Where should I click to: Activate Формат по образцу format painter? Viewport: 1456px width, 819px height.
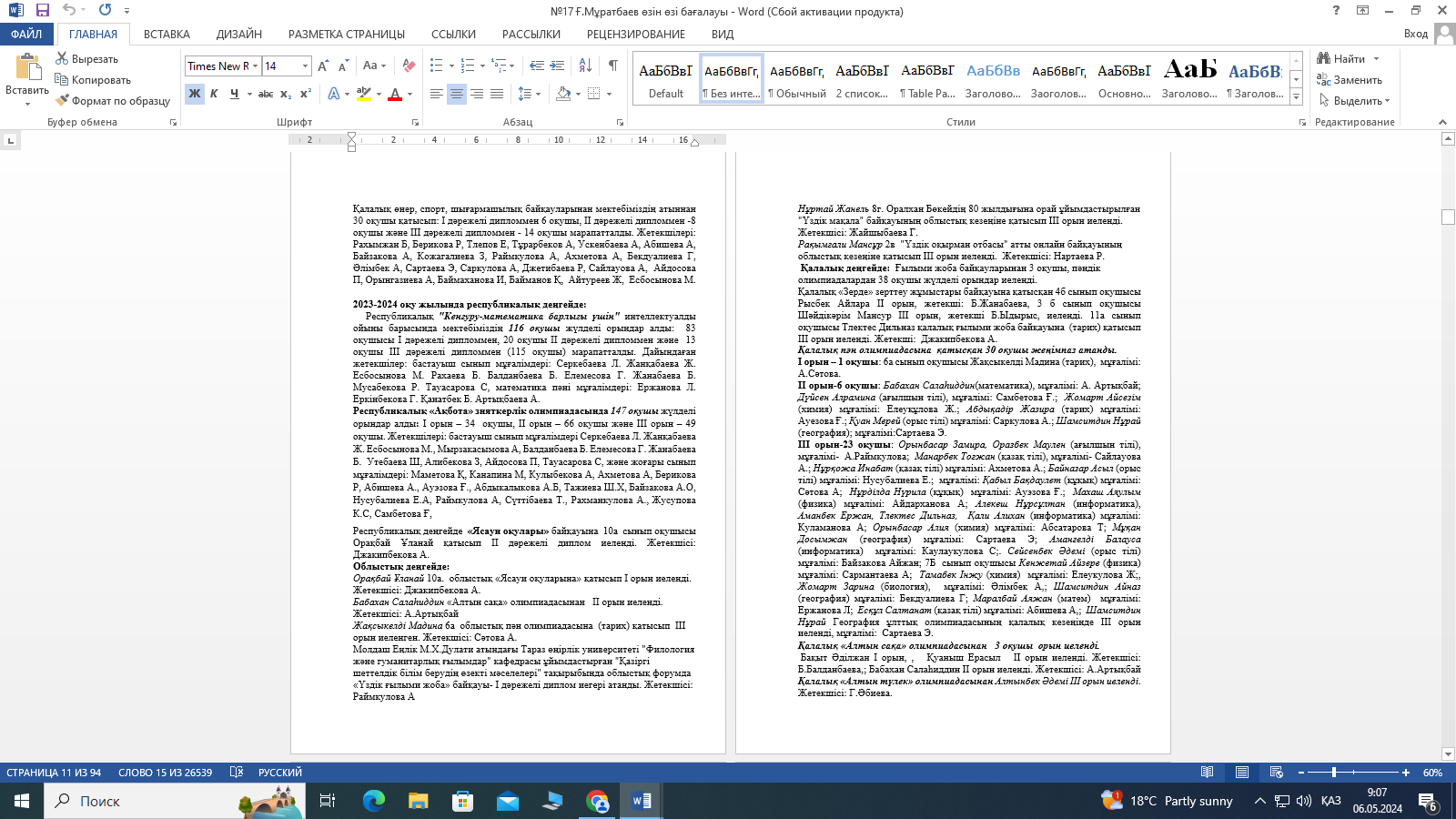(112, 101)
